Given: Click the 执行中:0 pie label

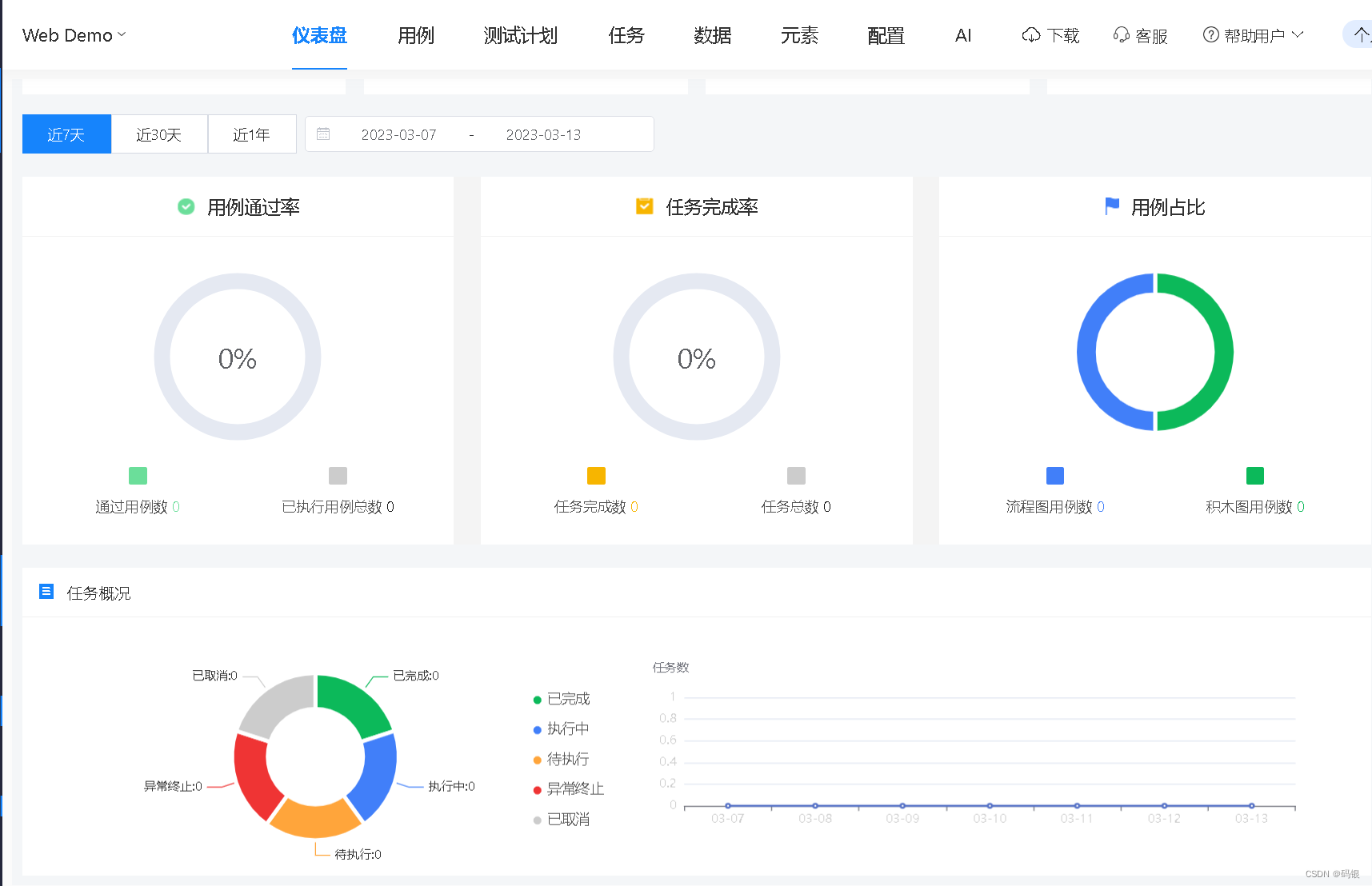Looking at the screenshot, I should [x=451, y=787].
